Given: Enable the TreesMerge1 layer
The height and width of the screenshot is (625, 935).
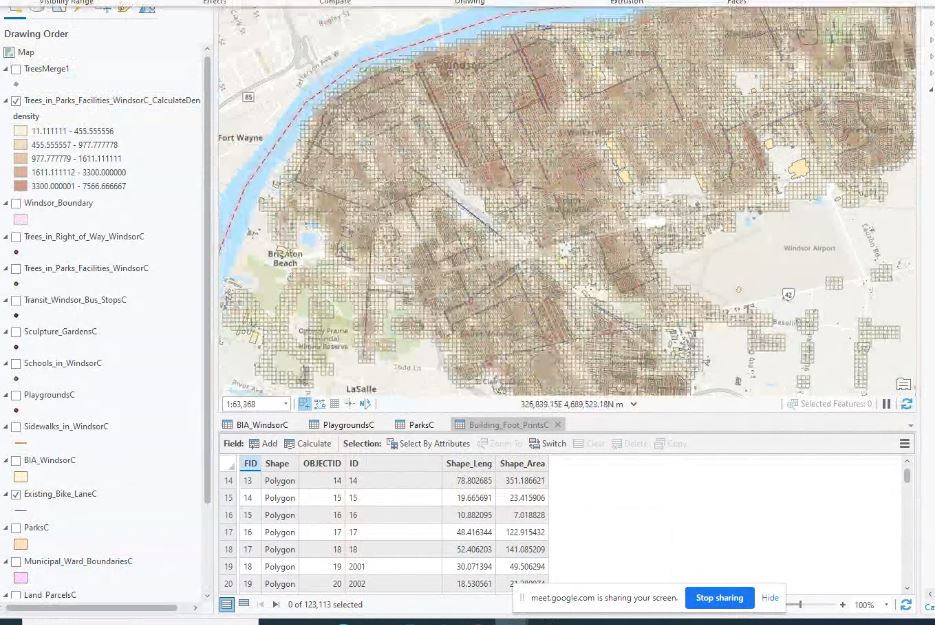Looking at the screenshot, I should tap(16, 69).
